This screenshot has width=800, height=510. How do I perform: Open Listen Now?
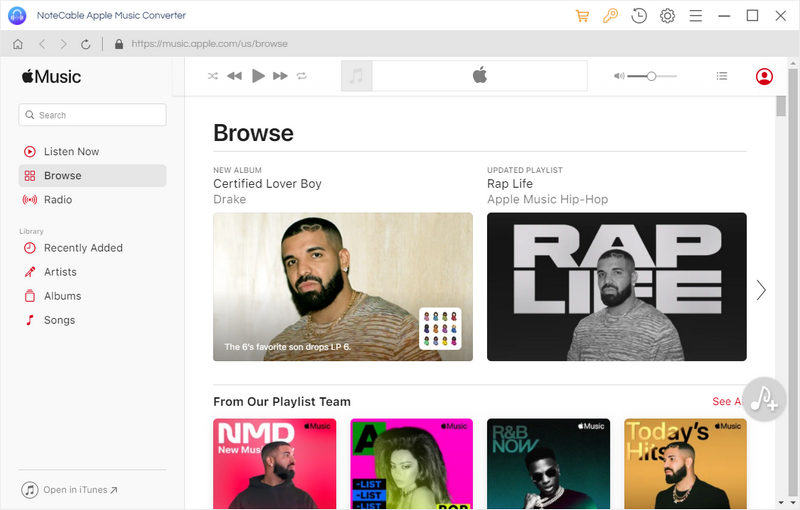click(x=92, y=151)
